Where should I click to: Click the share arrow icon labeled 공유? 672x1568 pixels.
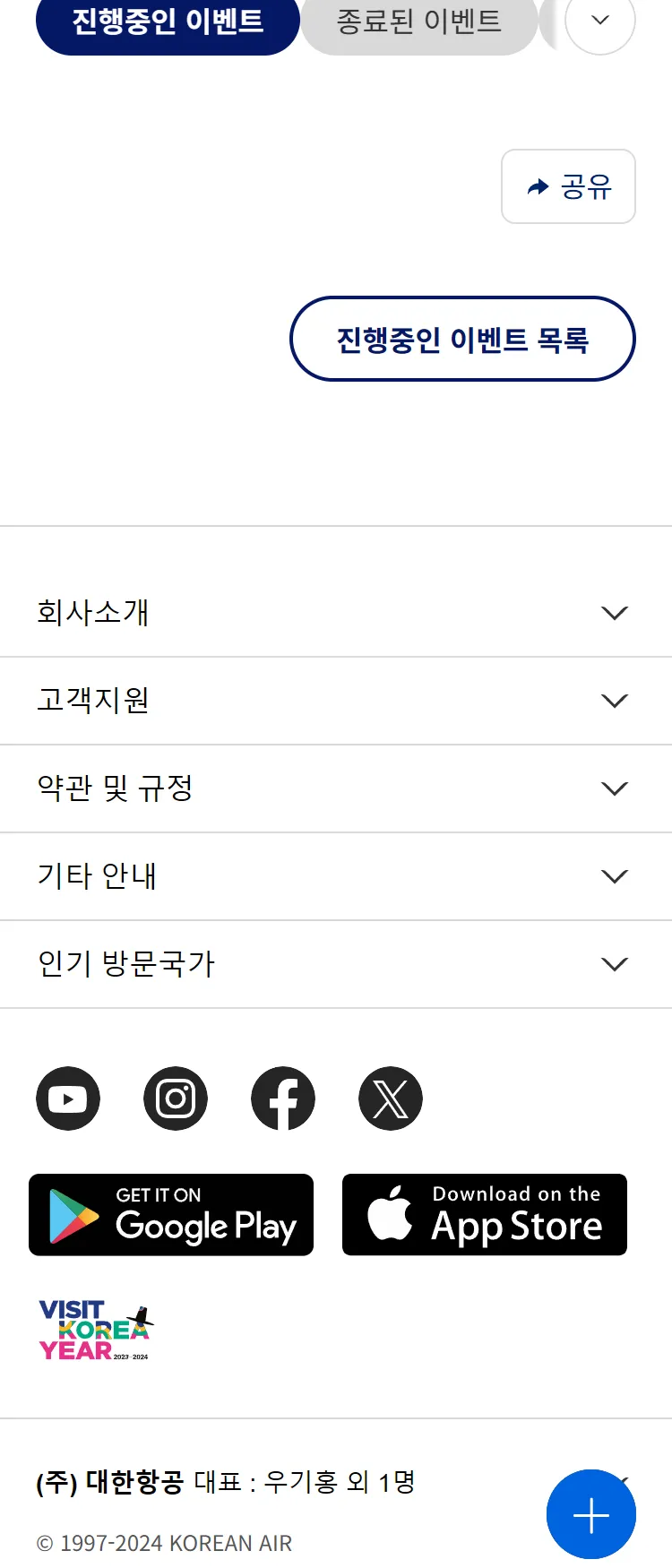click(x=568, y=186)
